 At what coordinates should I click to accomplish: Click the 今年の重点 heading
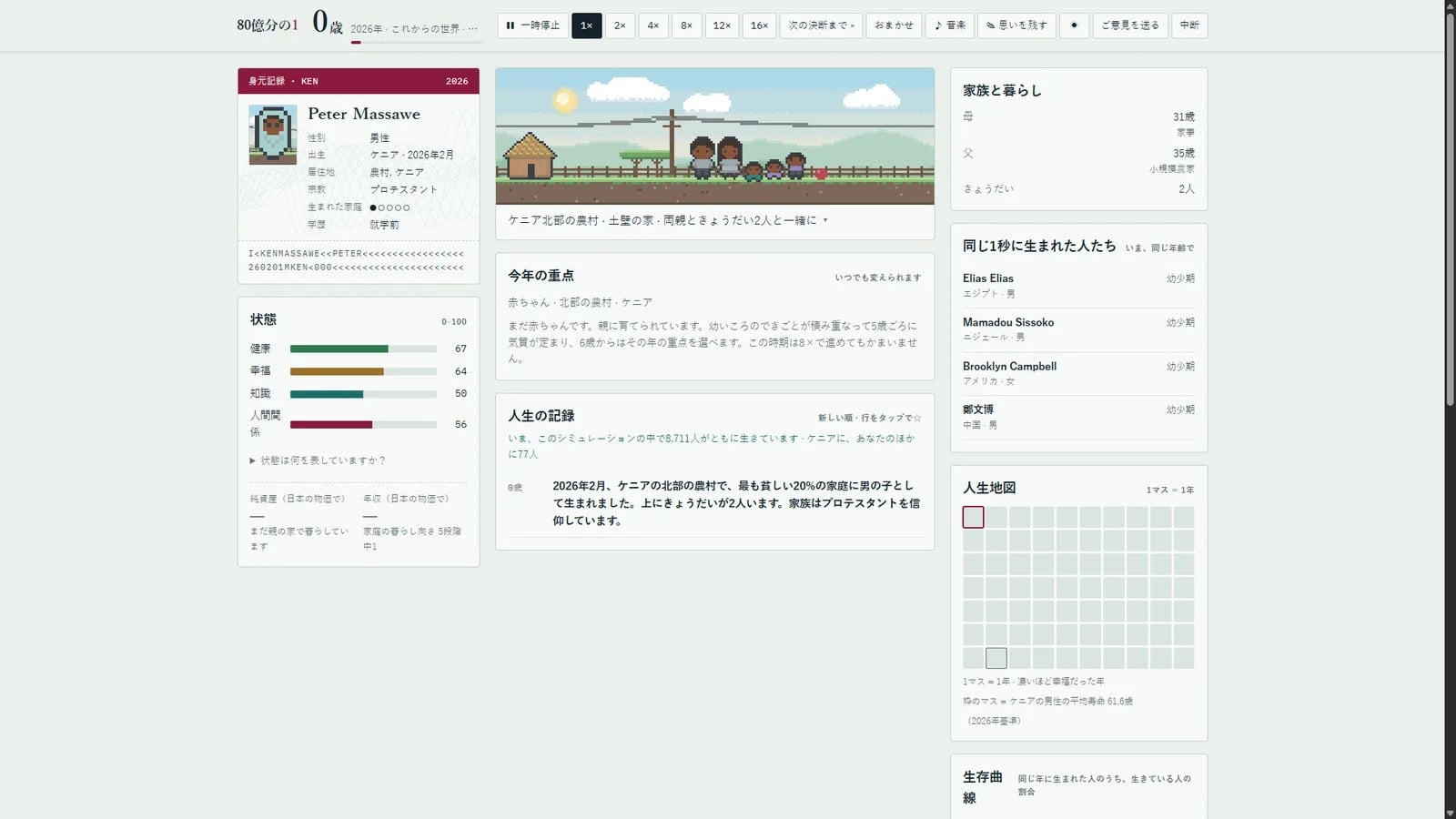pyautogui.click(x=541, y=276)
